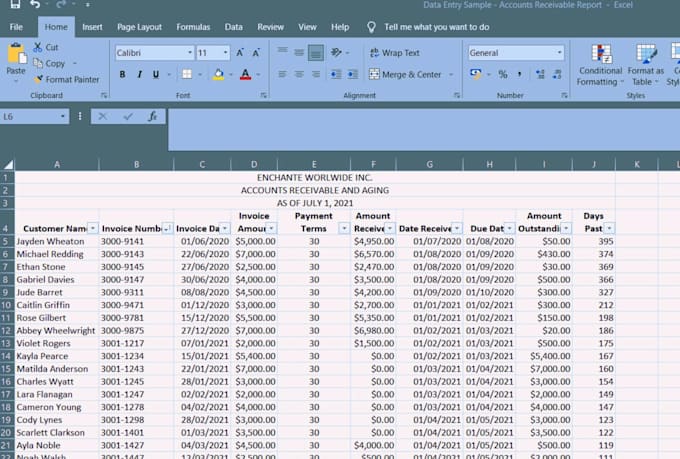This screenshot has height=459, width=680.
Task: Open Merge & Center dropdown arrow
Action: tap(451, 75)
